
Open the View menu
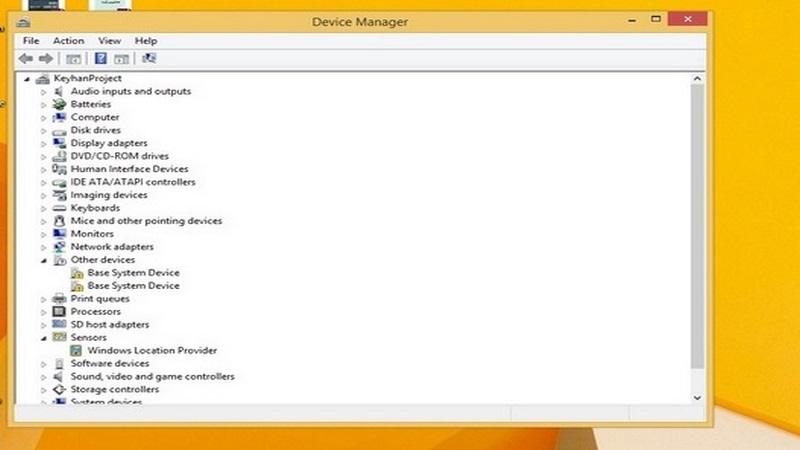pos(109,41)
